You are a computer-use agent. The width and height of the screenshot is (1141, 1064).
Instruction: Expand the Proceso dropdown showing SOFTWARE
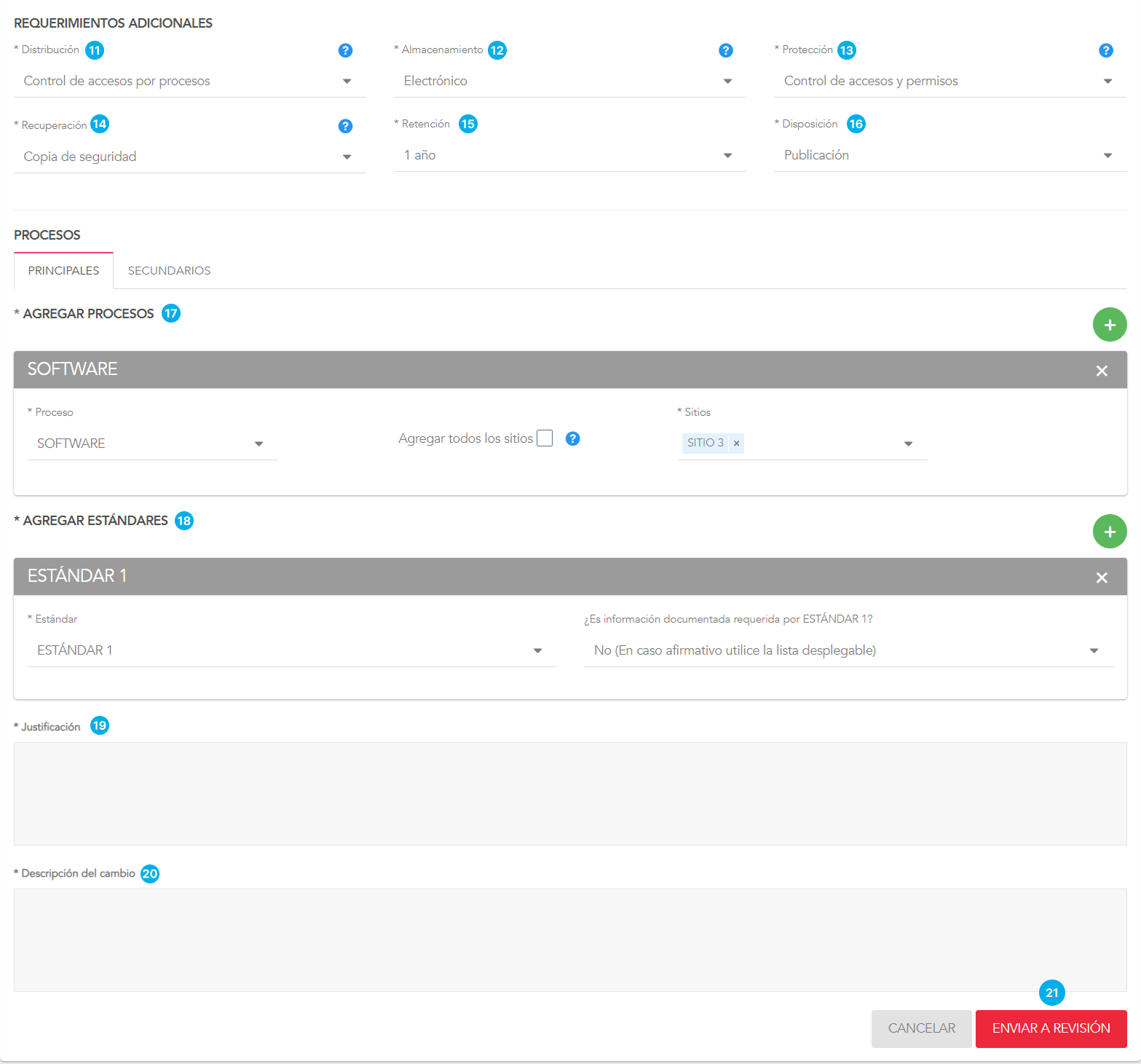[x=152, y=444]
